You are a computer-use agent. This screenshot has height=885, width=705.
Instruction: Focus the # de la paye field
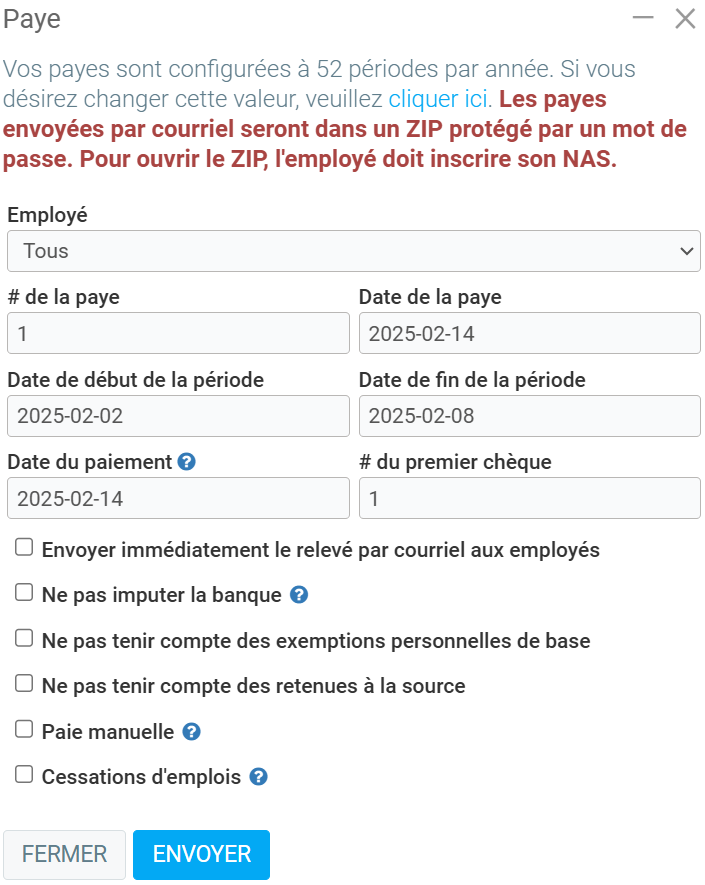click(x=178, y=333)
